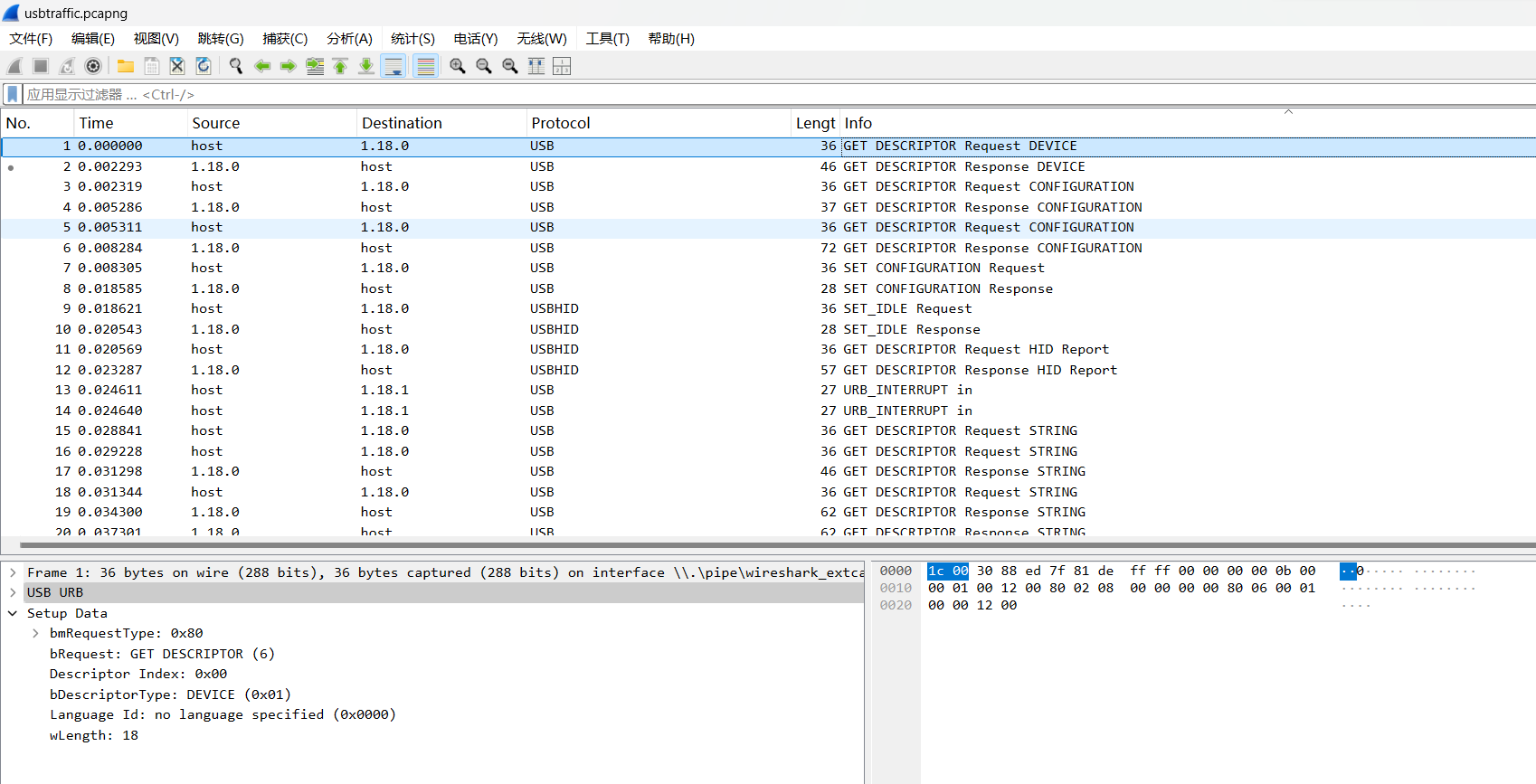Screen dimensions: 1536x784
Task: Click the resize columns to fit icon
Action: pos(536,66)
